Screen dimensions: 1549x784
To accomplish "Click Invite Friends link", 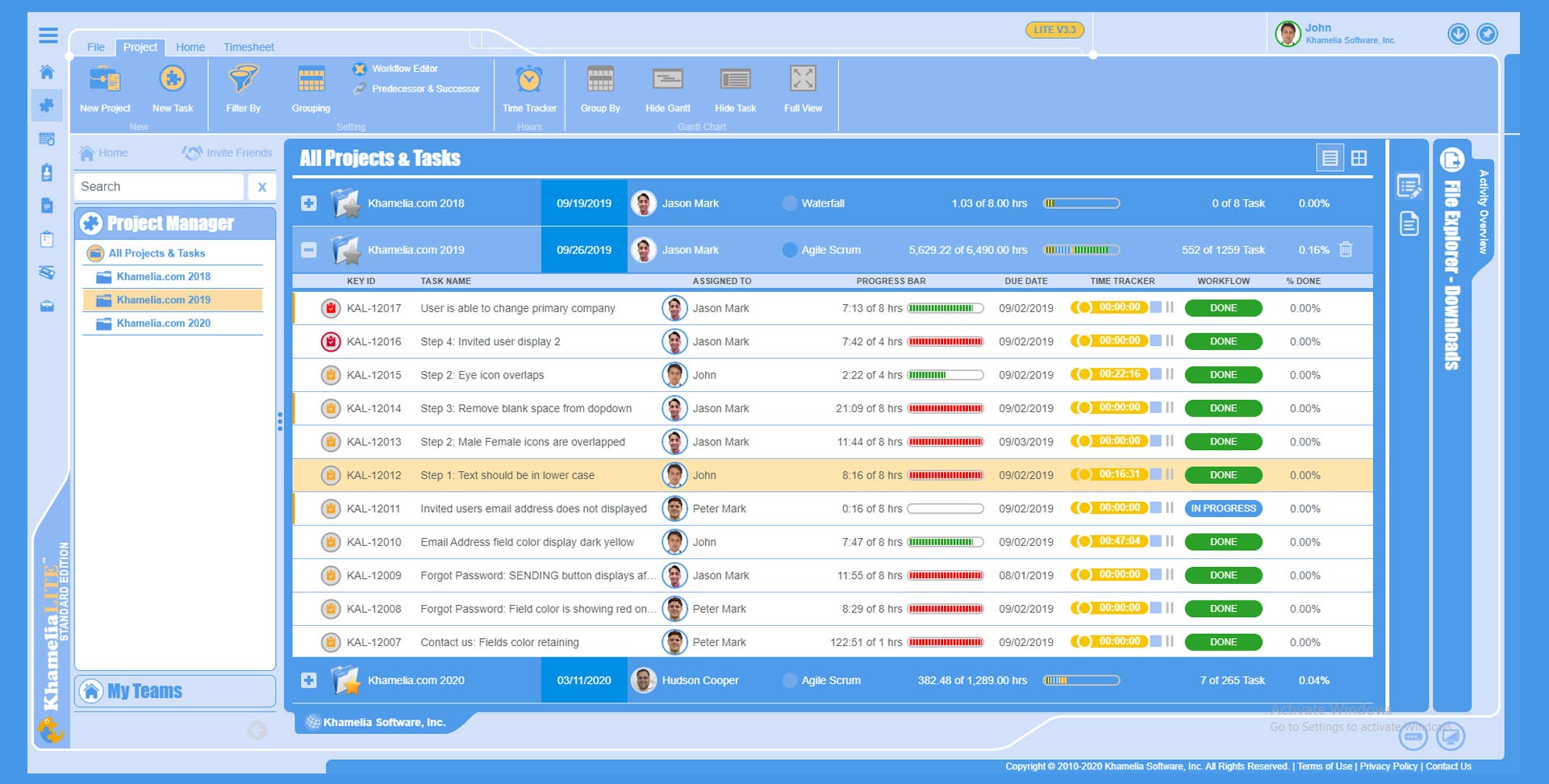I will 228,152.
